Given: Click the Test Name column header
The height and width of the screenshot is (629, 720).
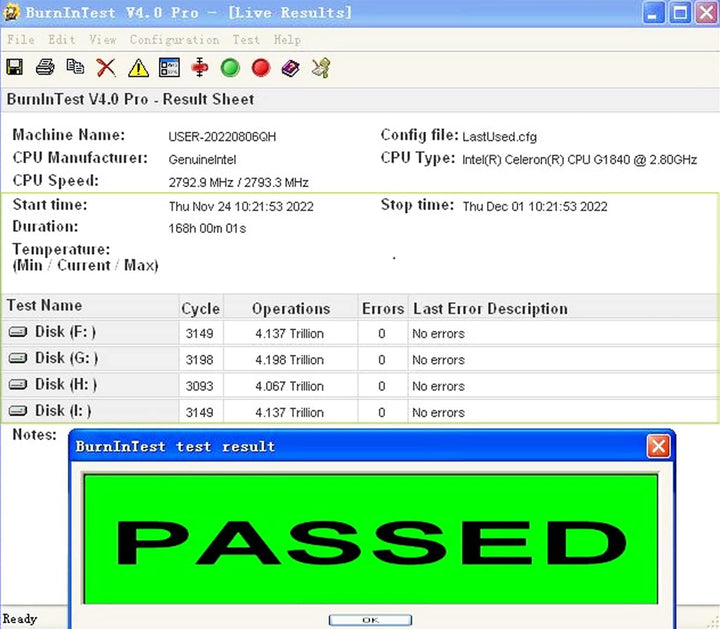Looking at the screenshot, I should (90, 306).
